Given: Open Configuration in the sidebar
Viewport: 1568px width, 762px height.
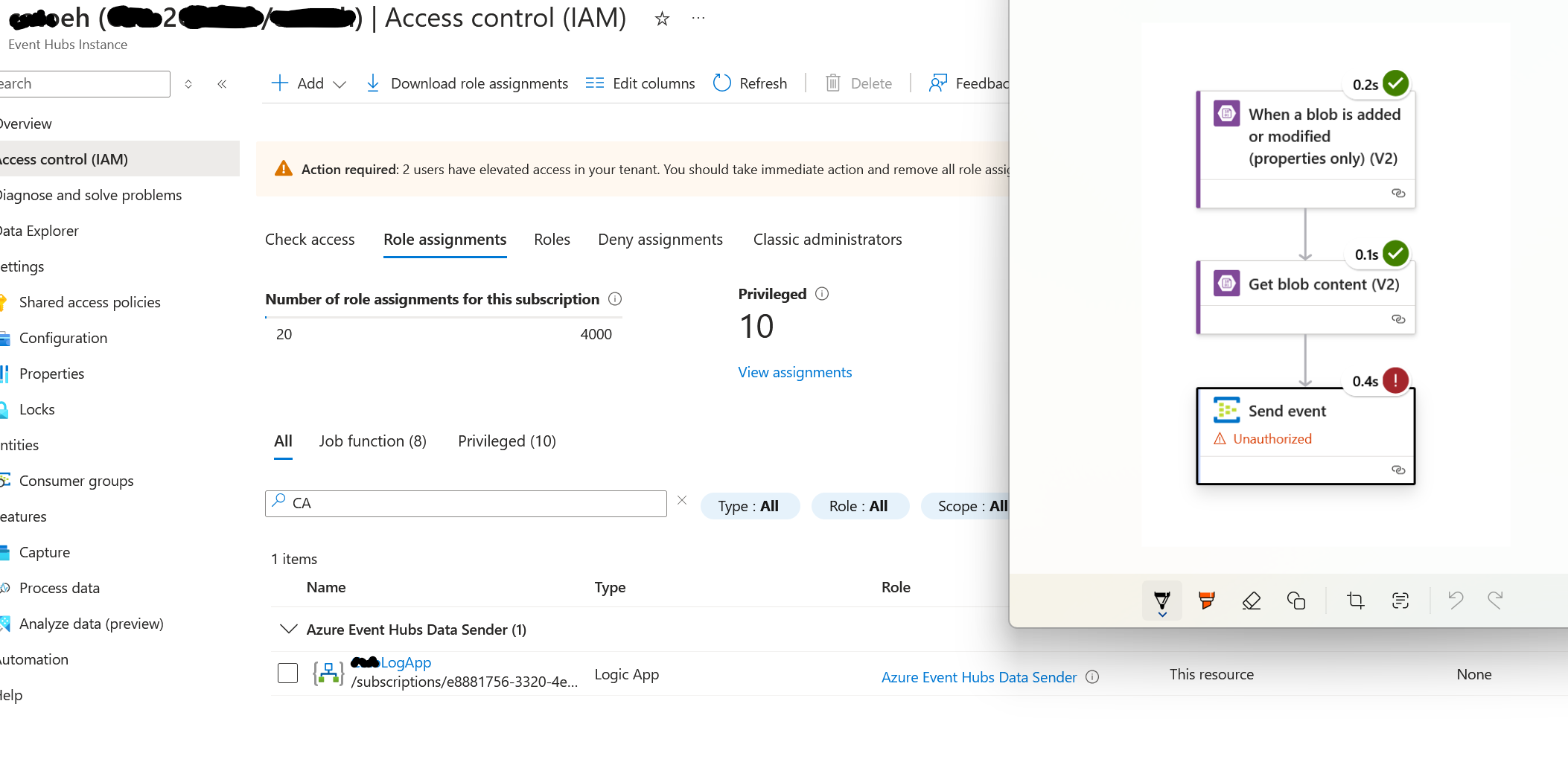Looking at the screenshot, I should coord(63,338).
